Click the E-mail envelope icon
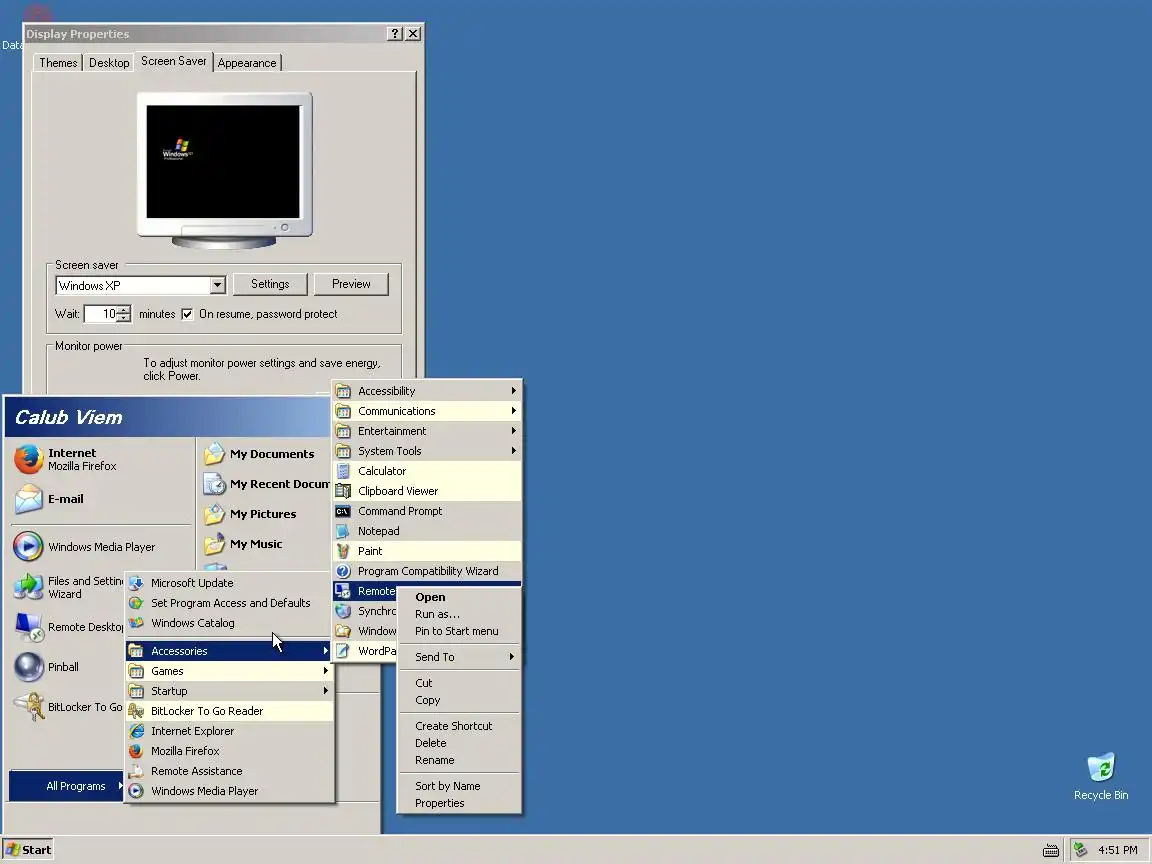Screen dimensions: 1152x864 pos(29,499)
